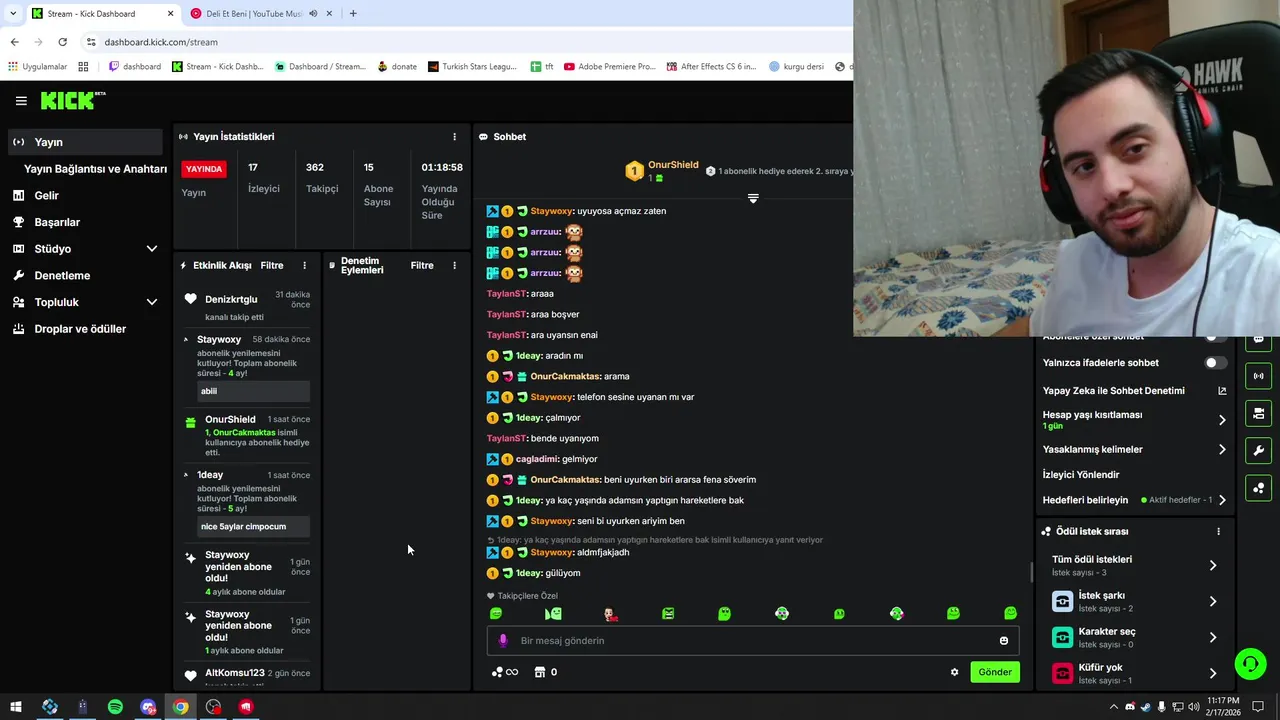Open a new browser tab
Screen dimensions: 1280x720
tap(353, 14)
